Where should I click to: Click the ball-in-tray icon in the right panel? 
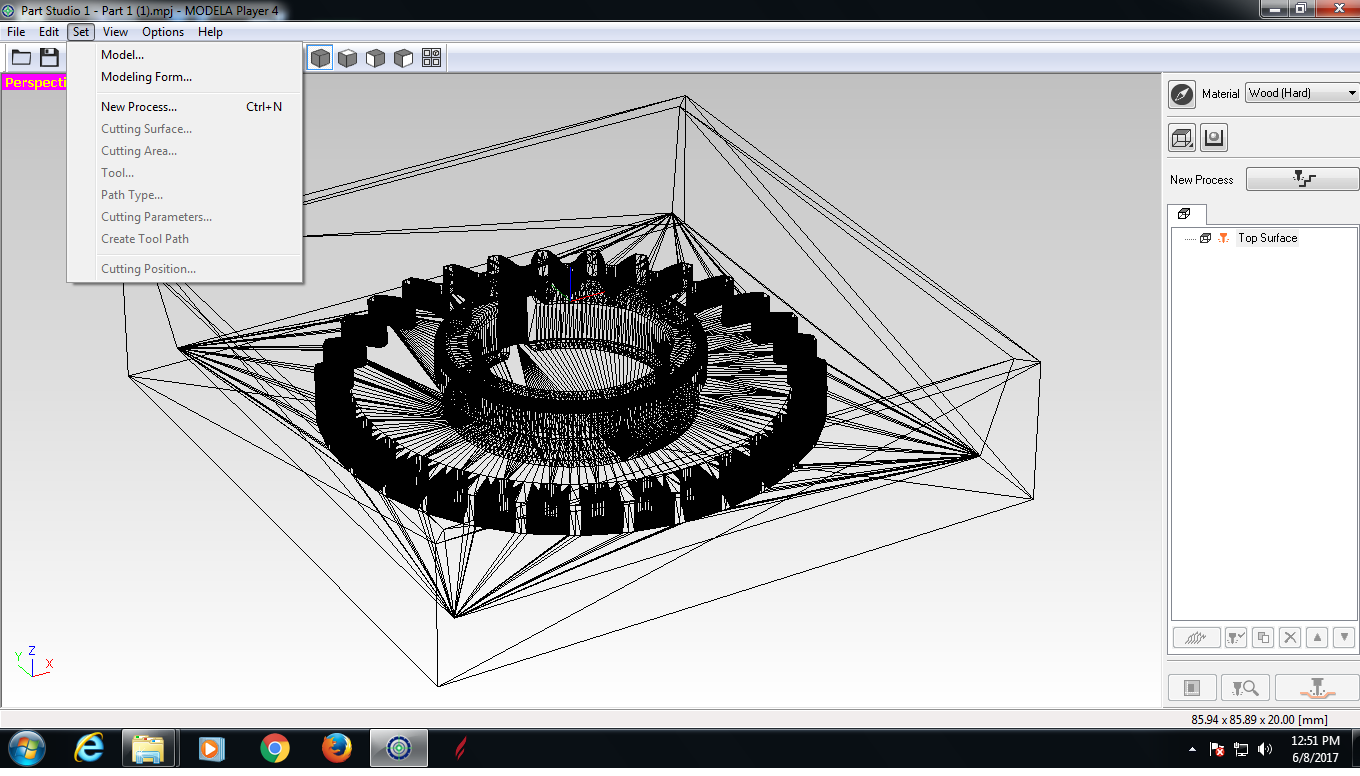[1214, 138]
